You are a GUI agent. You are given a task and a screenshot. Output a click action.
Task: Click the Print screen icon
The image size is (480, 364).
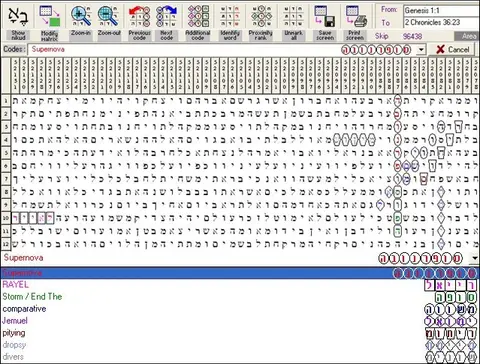[355, 16]
